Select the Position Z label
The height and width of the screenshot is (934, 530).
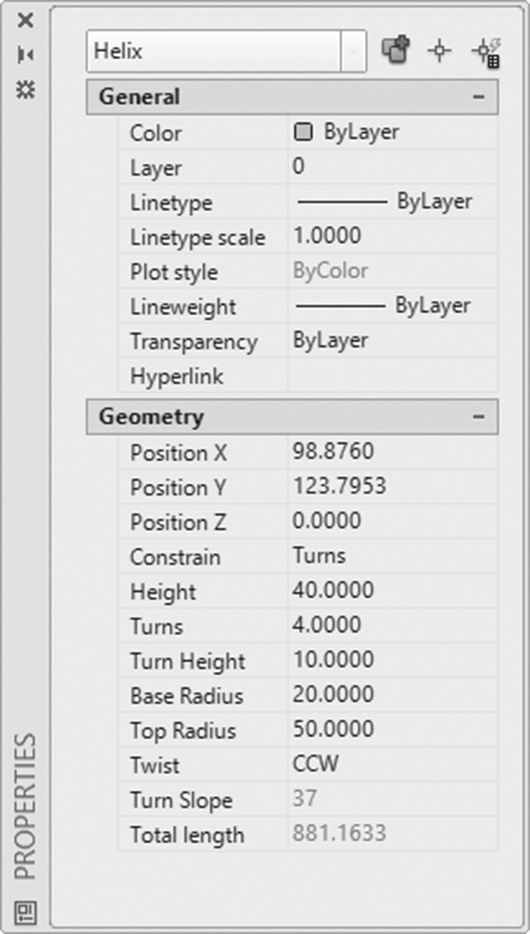pos(179,522)
